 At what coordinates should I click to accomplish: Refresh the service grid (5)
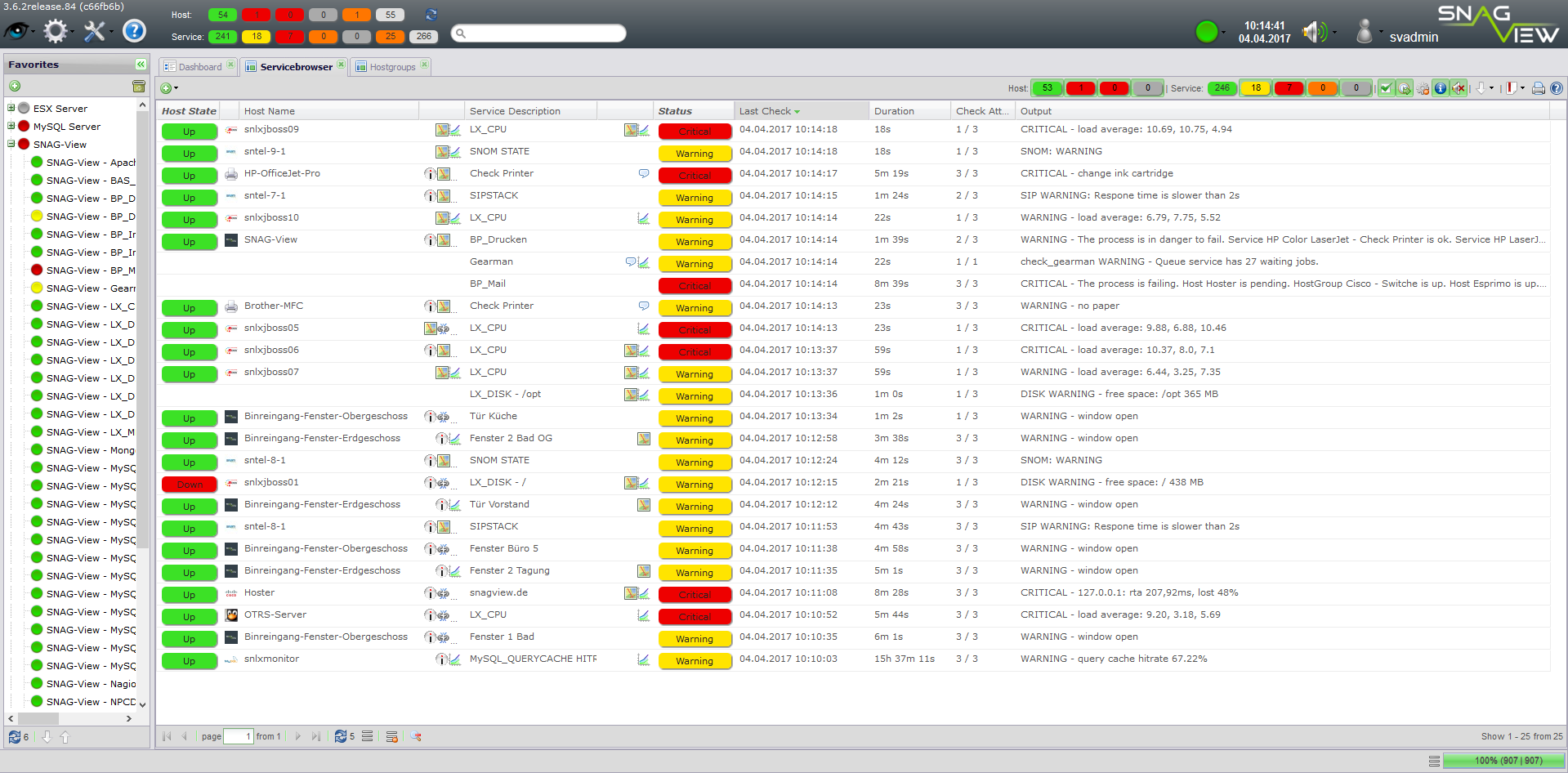(341, 736)
